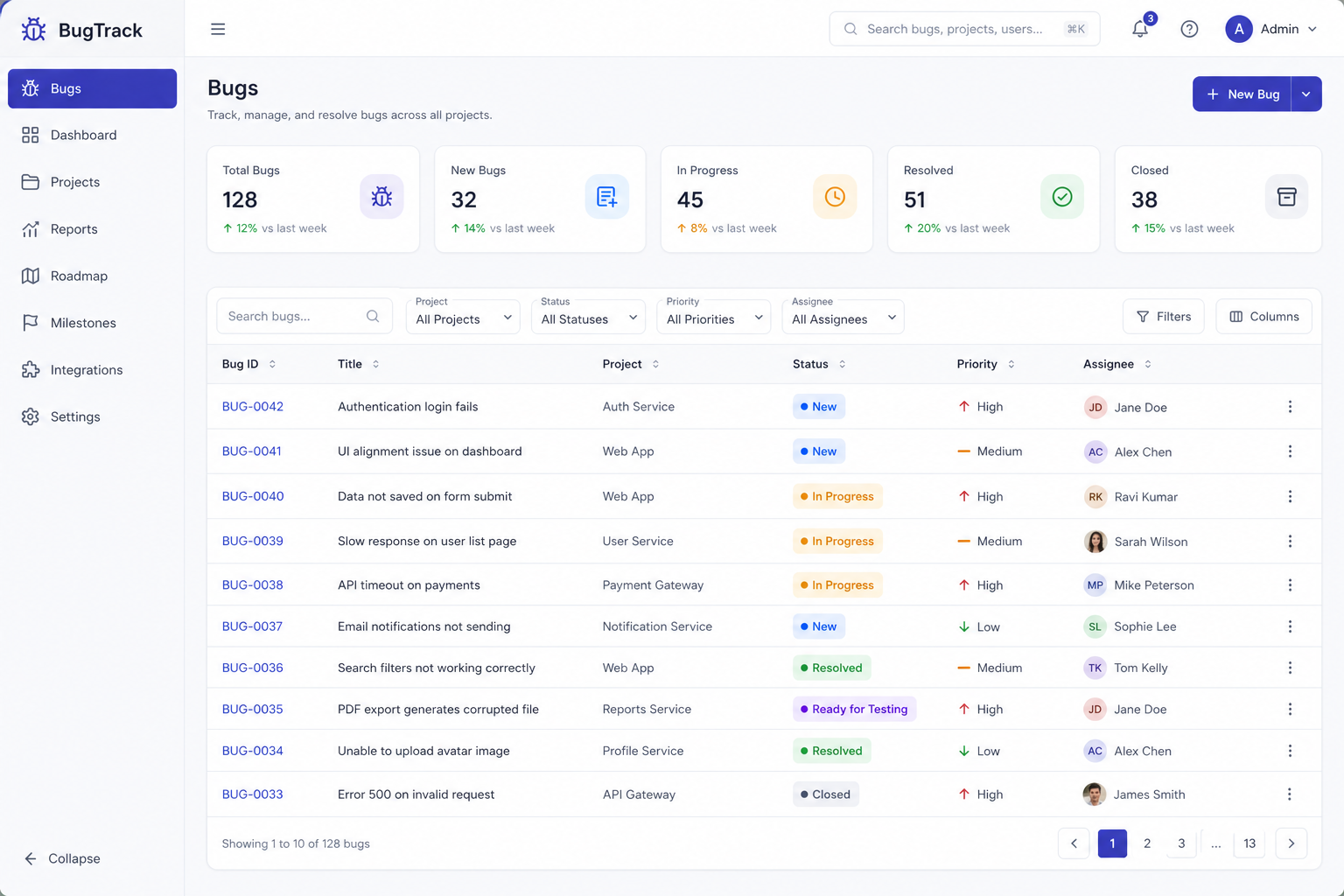
Task: Open Milestones in the sidebar
Action: point(92,323)
